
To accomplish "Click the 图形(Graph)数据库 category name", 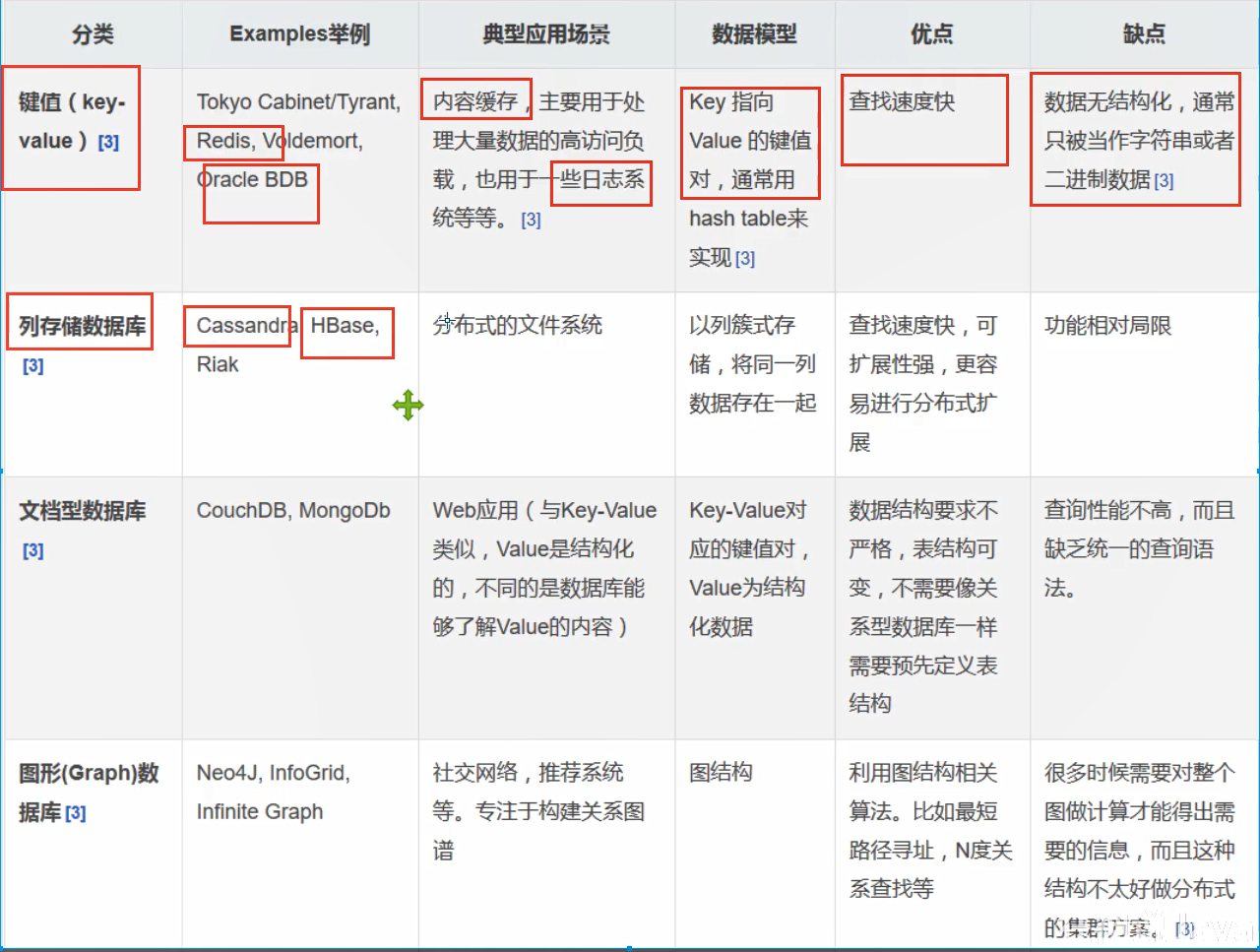I will (x=89, y=793).
